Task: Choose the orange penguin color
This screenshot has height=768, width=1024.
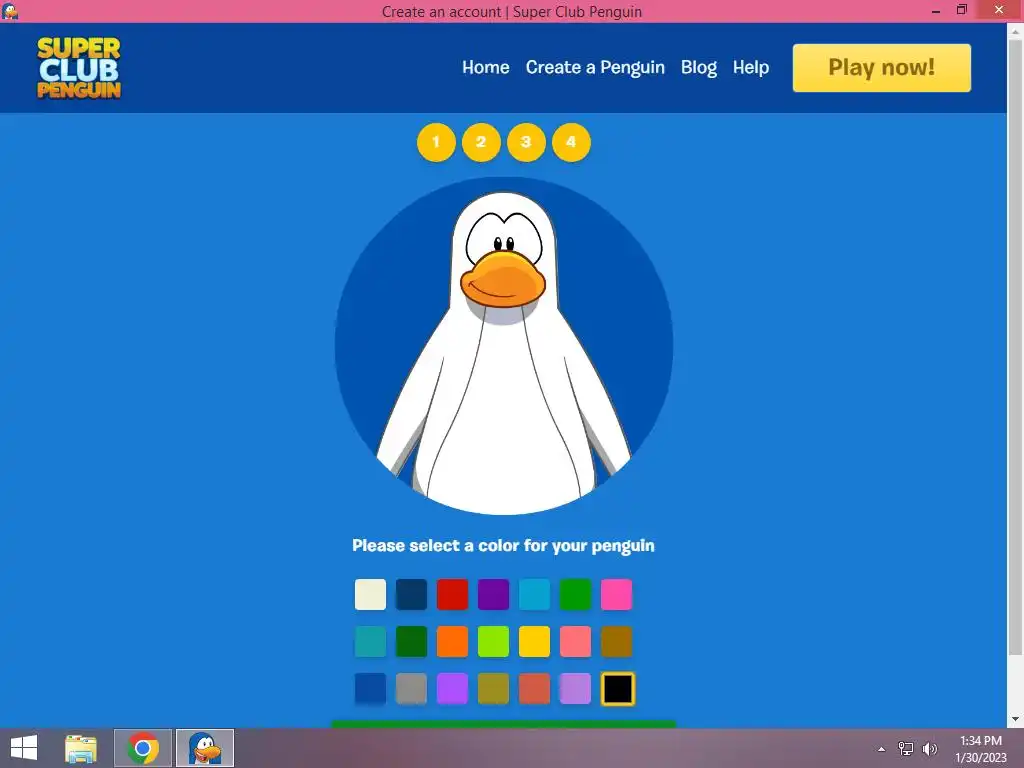Action: click(453, 641)
